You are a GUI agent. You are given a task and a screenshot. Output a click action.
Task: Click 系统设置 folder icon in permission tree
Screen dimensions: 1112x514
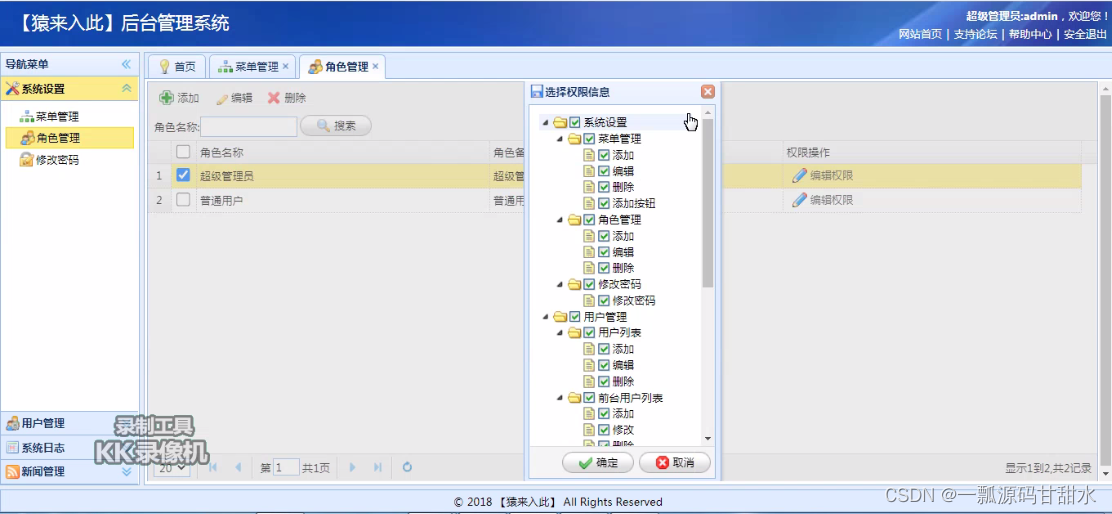(560, 122)
